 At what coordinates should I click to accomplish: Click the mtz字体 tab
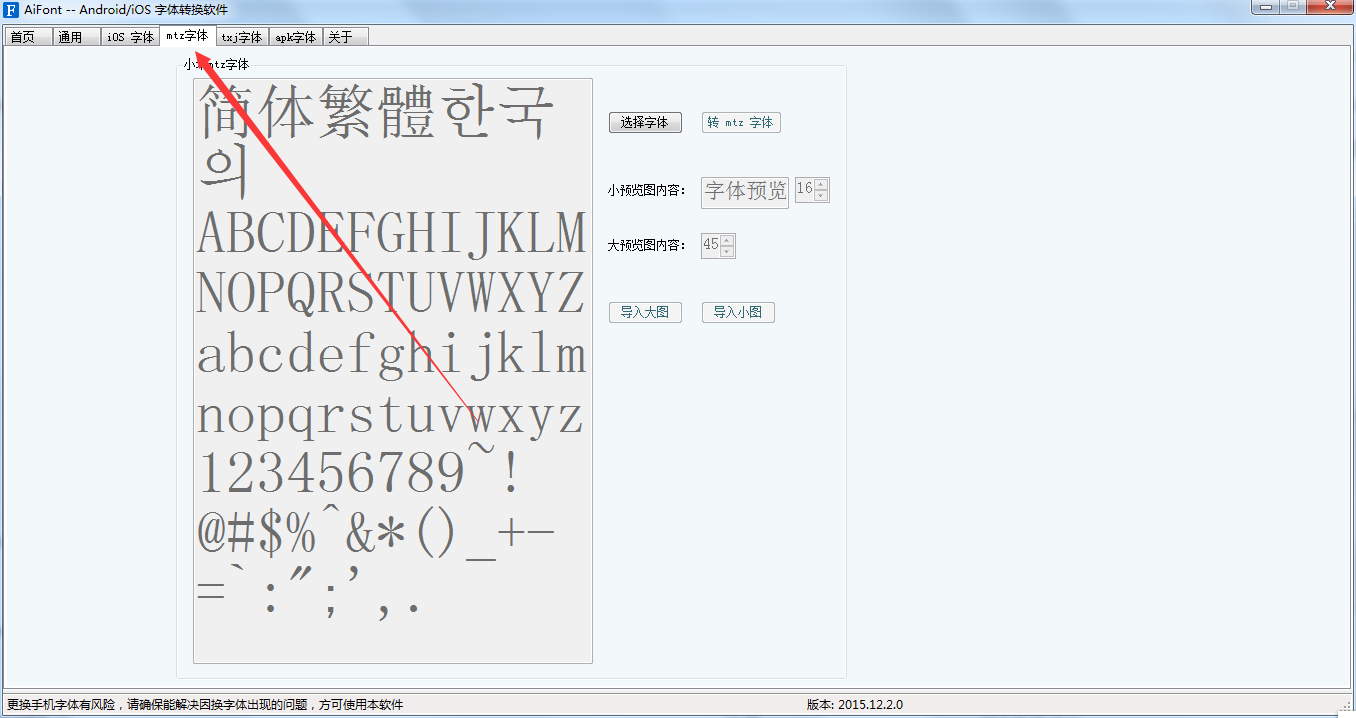(188, 36)
